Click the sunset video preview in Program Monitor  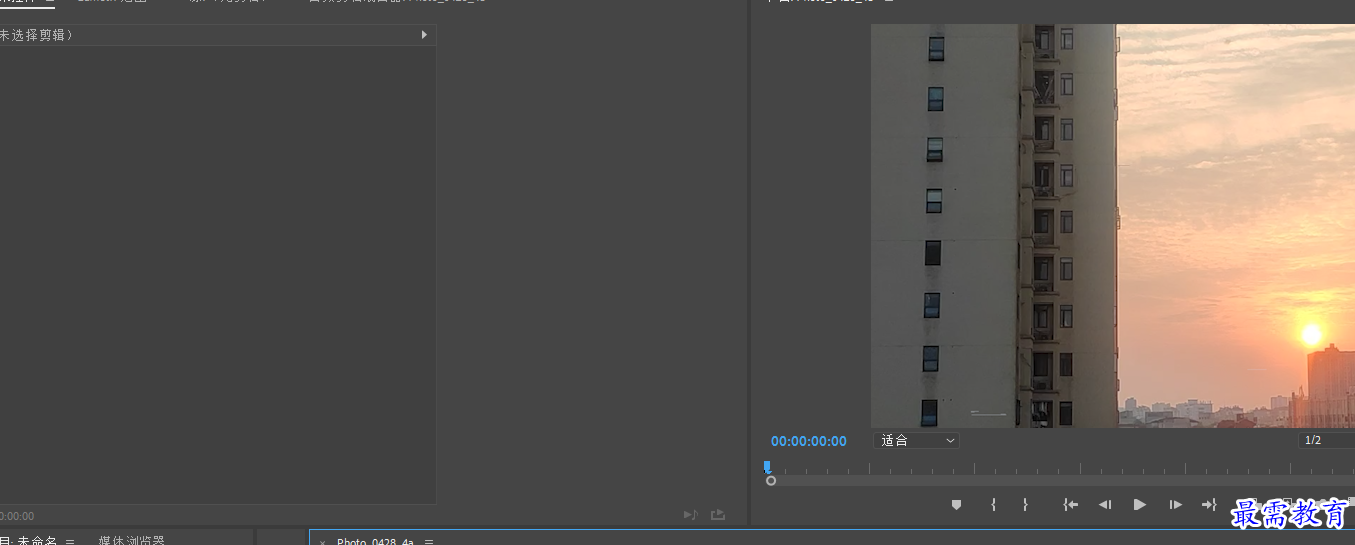point(1113,226)
